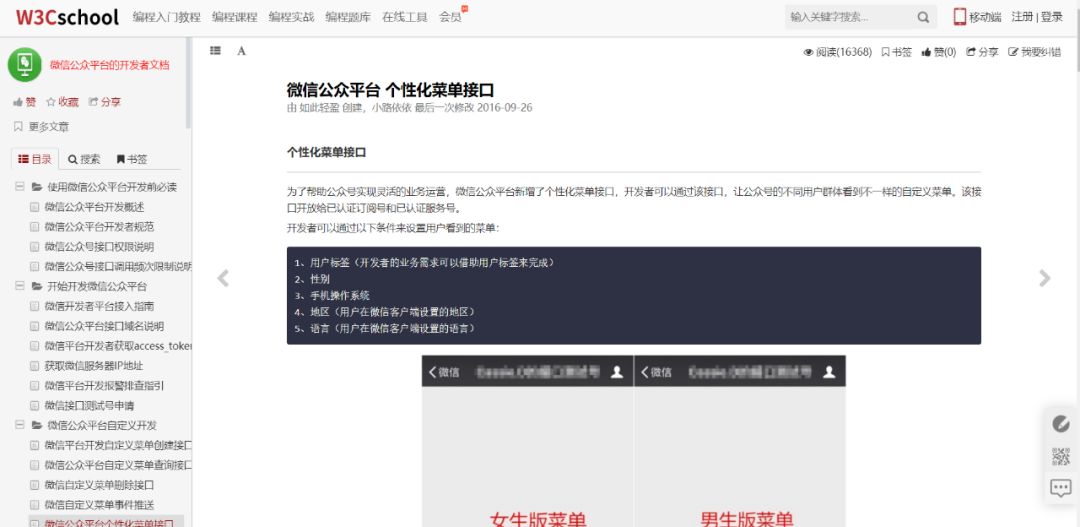The image size is (1080, 527).
Task: Click the QR code icon on right side
Action: click(1061, 456)
